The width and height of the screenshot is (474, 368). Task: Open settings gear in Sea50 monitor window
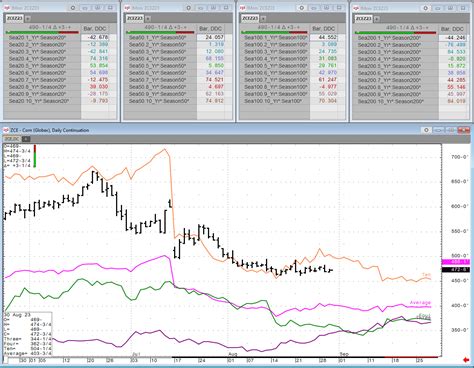coord(189,8)
